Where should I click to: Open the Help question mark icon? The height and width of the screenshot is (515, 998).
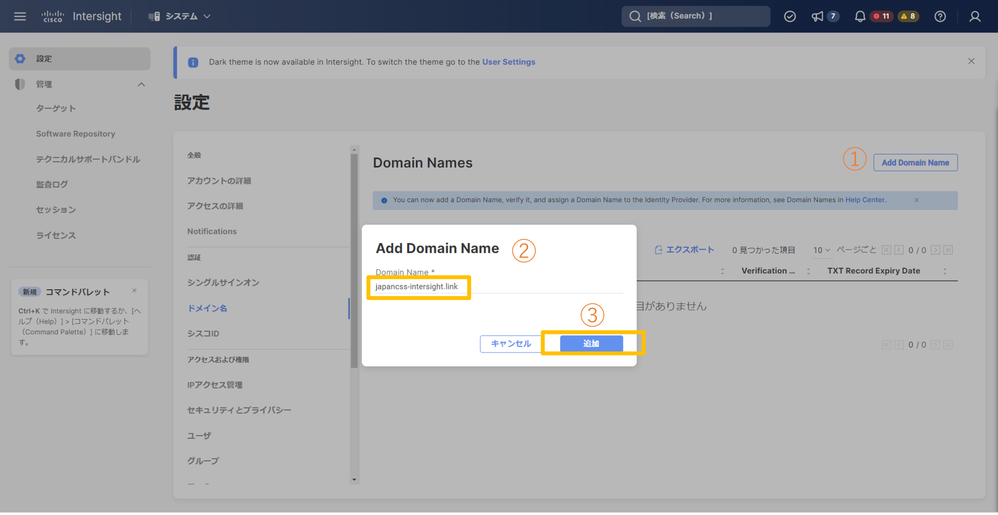[940, 17]
